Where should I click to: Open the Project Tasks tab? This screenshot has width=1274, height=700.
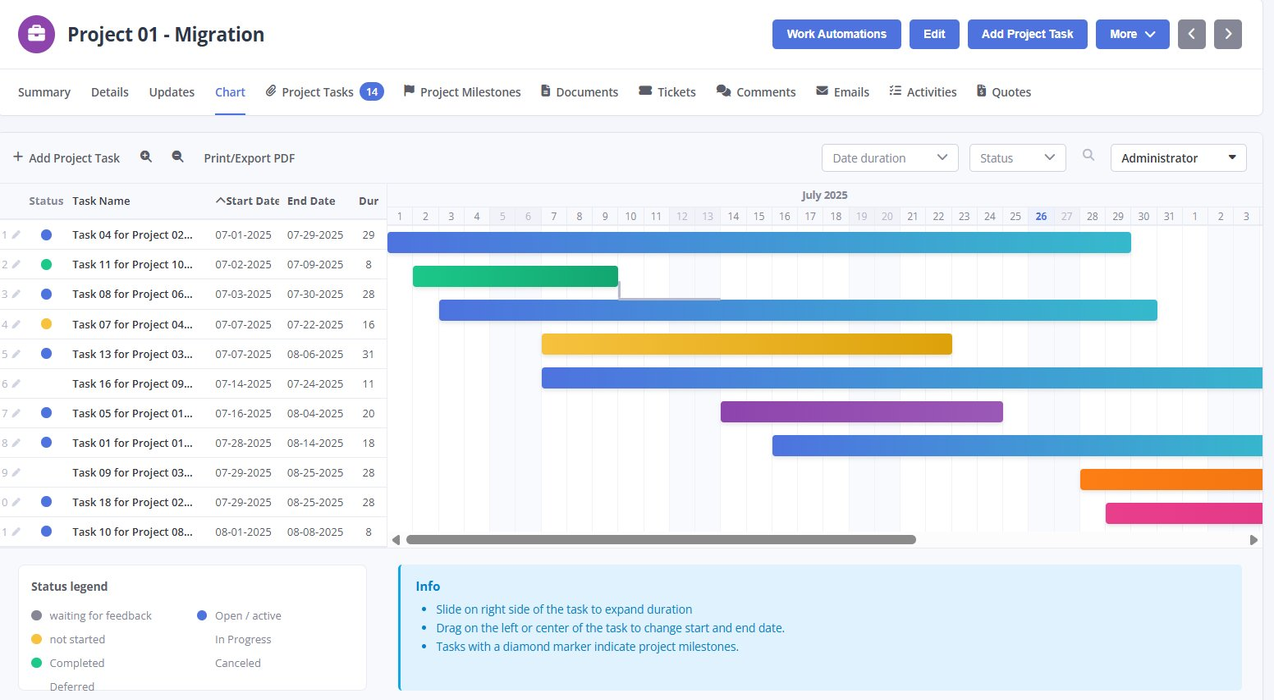coord(324,92)
